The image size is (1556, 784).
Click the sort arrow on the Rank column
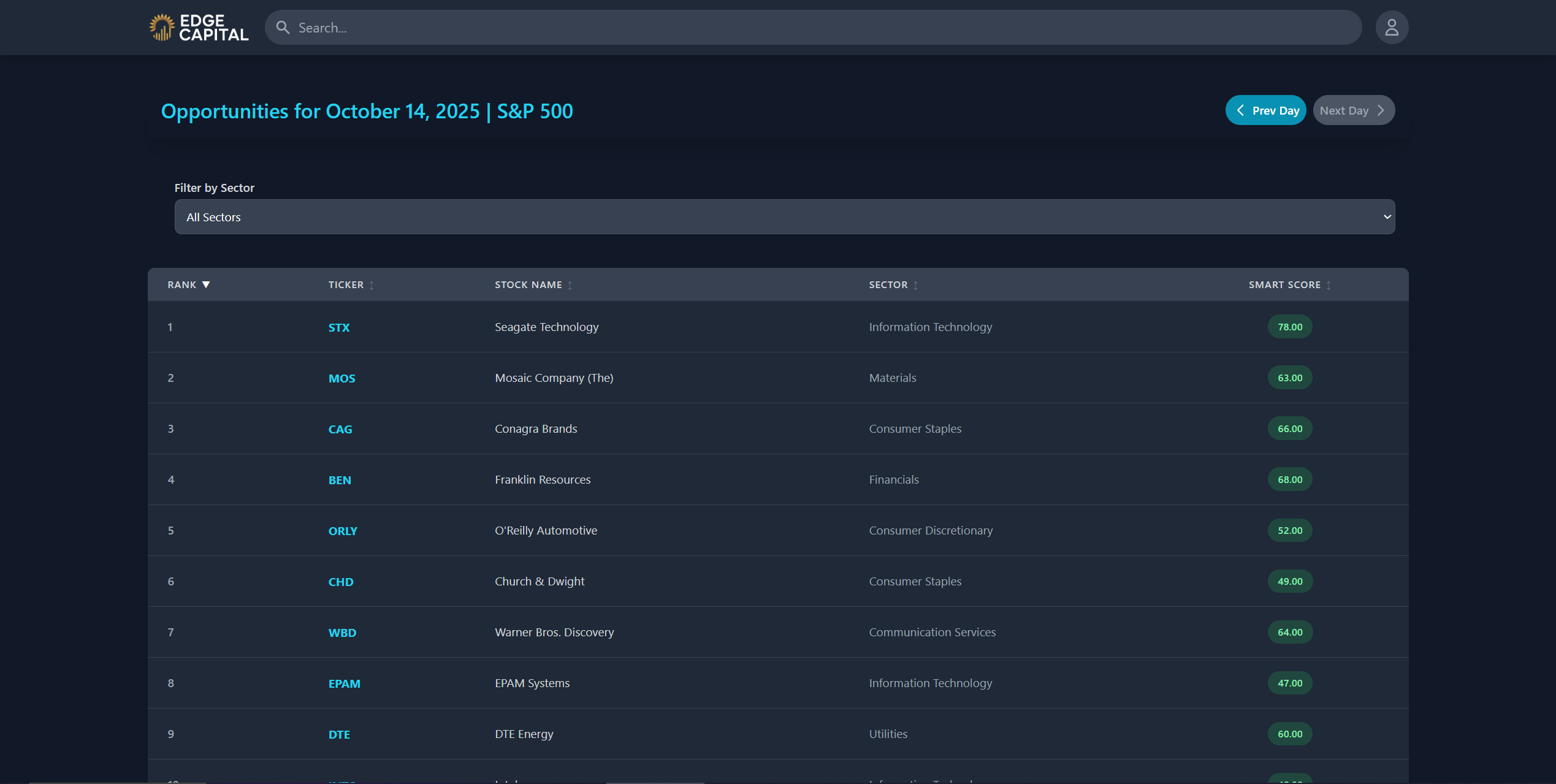coord(206,284)
